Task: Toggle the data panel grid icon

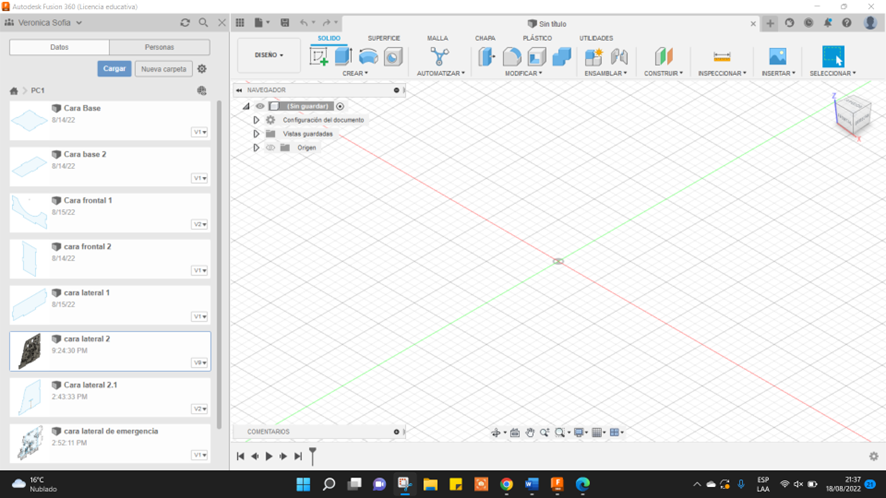Action: (202, 90)
